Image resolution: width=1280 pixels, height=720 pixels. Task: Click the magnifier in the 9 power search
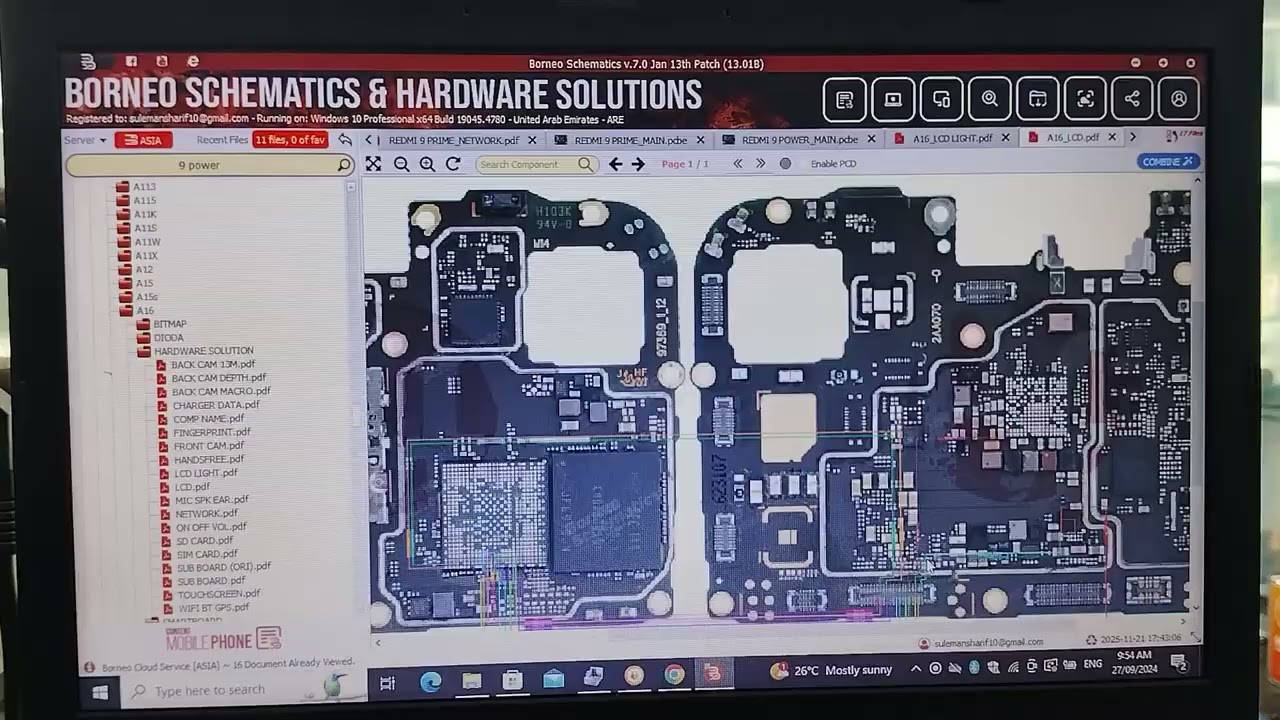pos(344,165)
